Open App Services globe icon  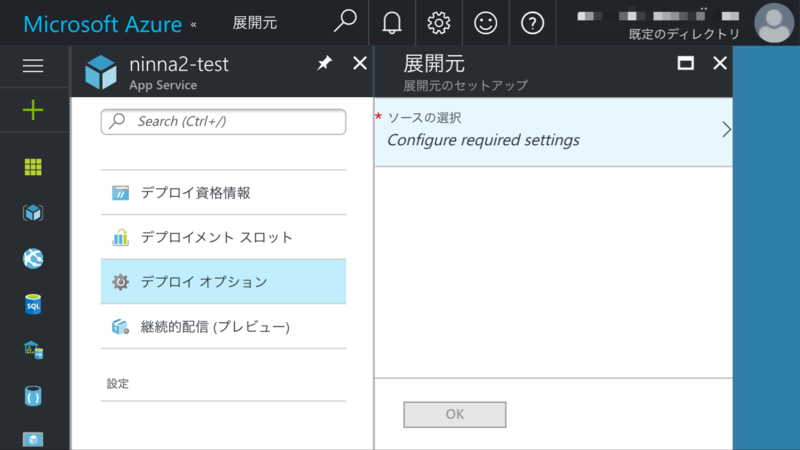(33, 259)
